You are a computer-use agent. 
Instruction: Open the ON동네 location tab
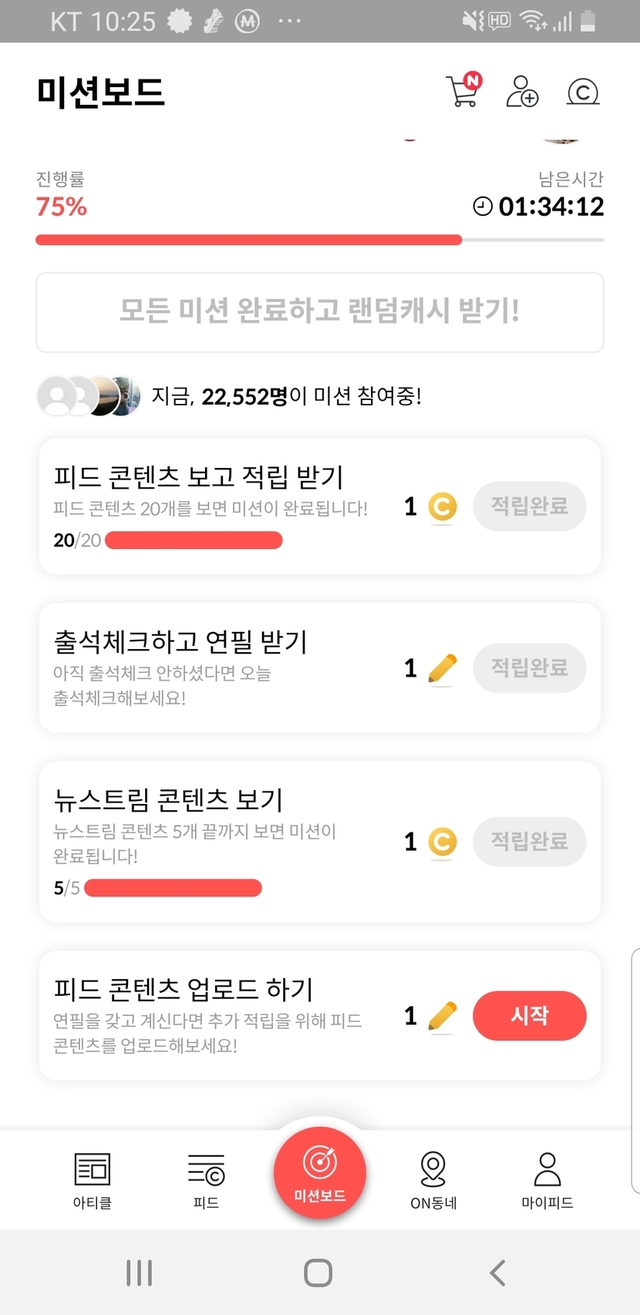click(x=433, y=1180)
